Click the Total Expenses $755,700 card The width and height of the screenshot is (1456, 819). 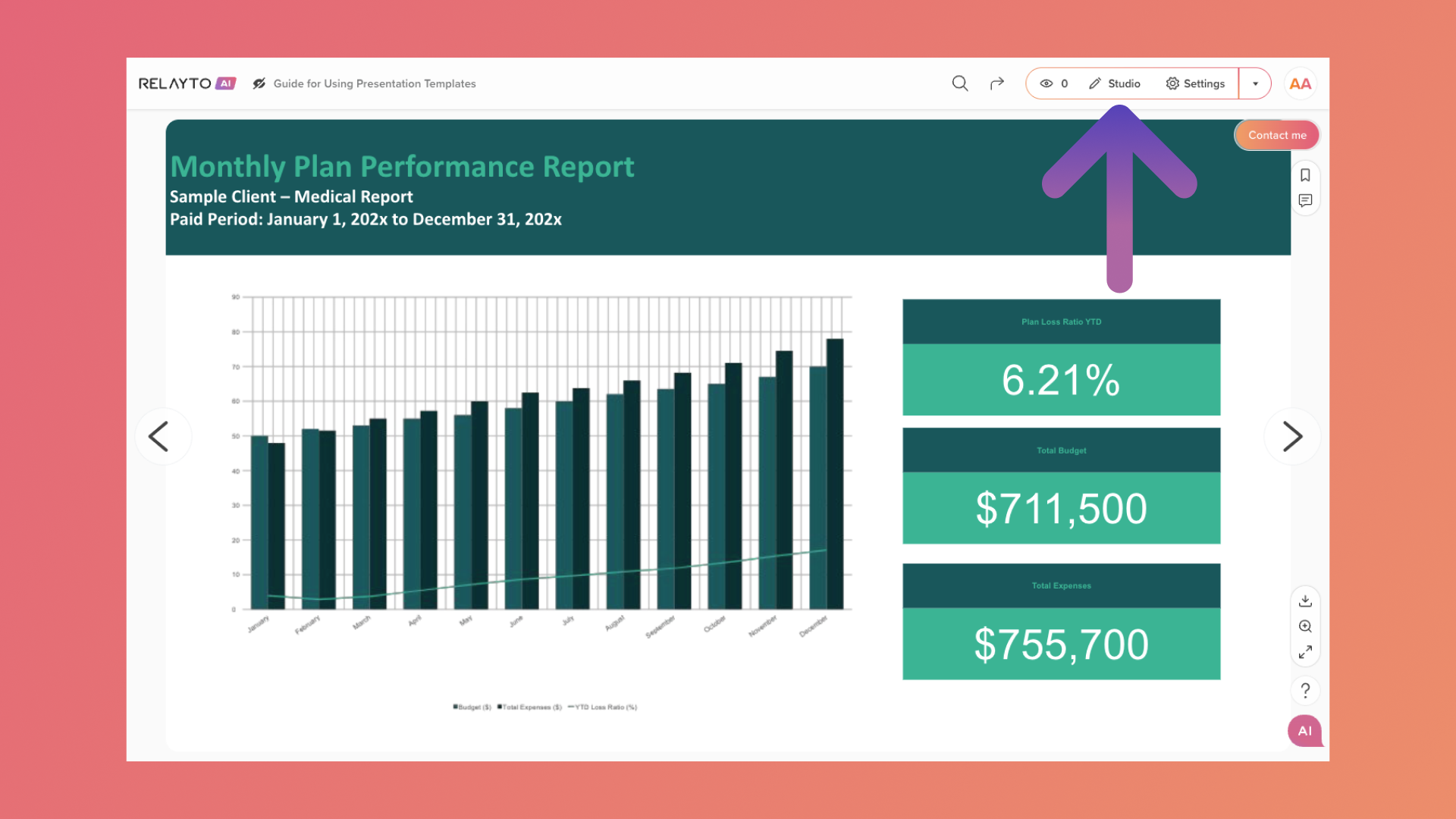click(1061, 622)
